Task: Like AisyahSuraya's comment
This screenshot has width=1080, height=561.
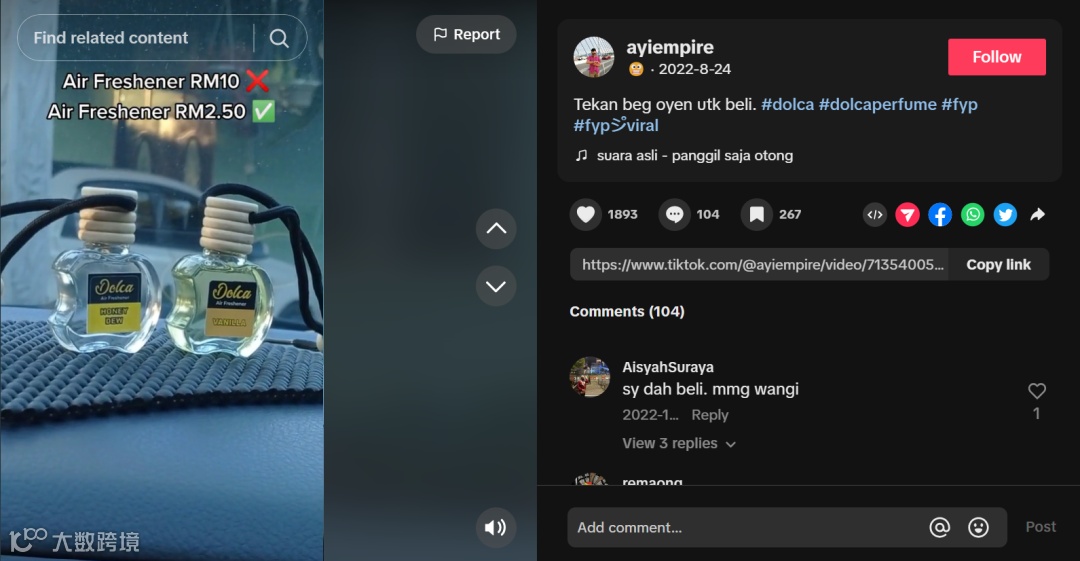Action: click(1037, 391)
